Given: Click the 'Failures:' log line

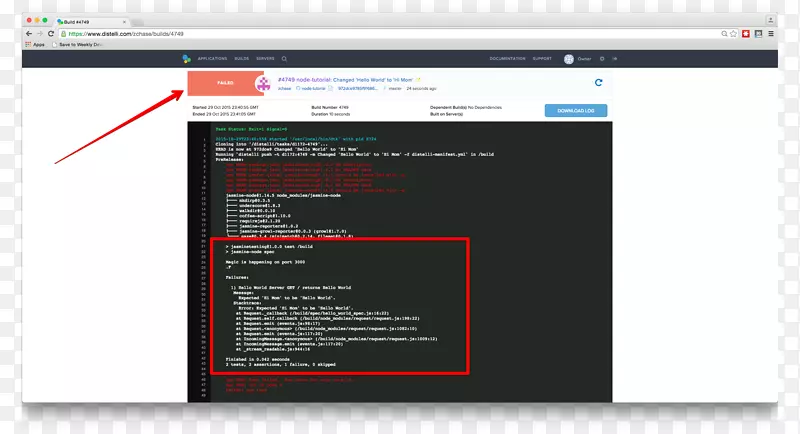Looking at the screenshot, I should coord(237,277).
